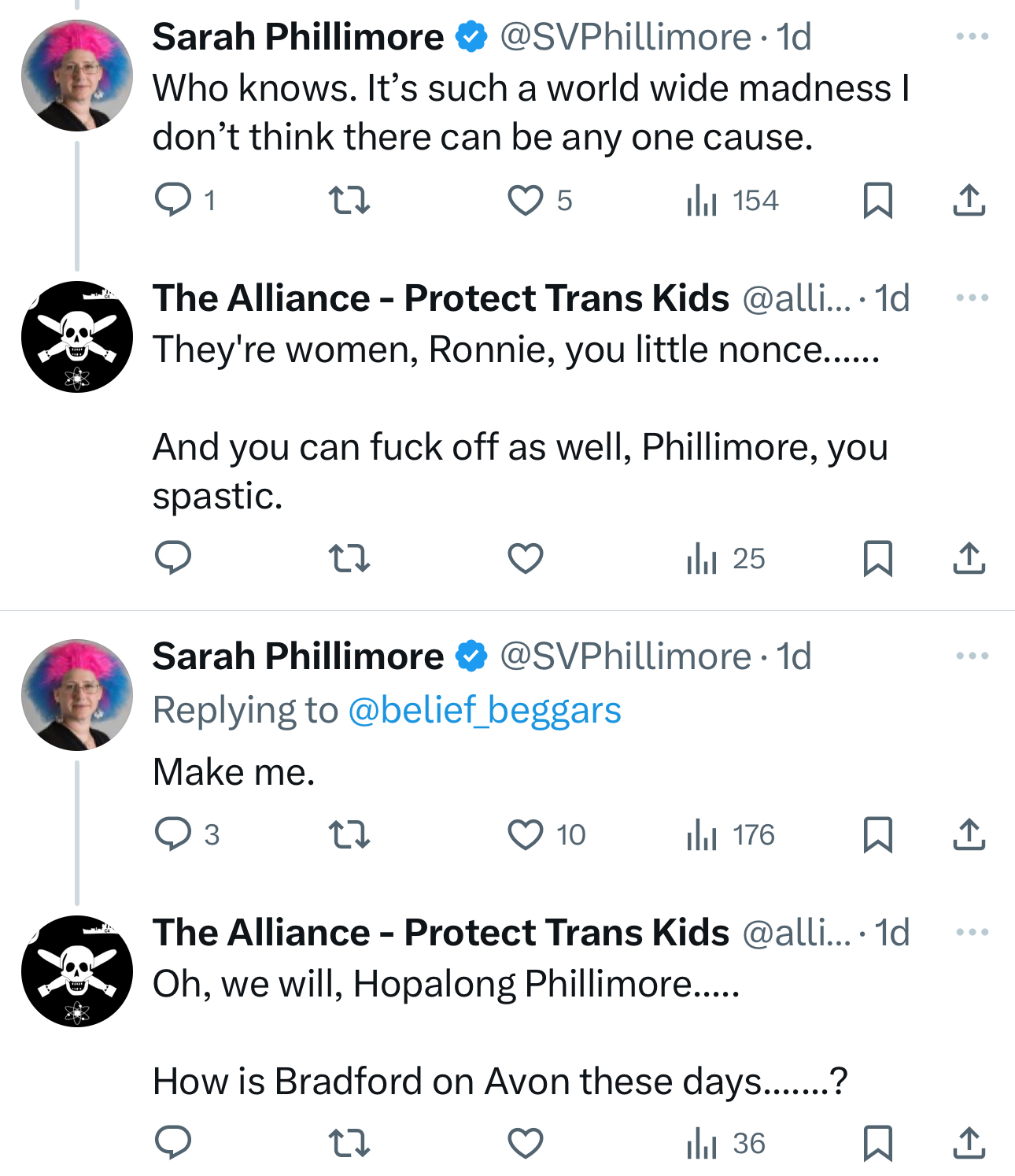Open more options on first Sarah Phillimore tweet
This screenshot has width=1015, height=1176.
972,36
